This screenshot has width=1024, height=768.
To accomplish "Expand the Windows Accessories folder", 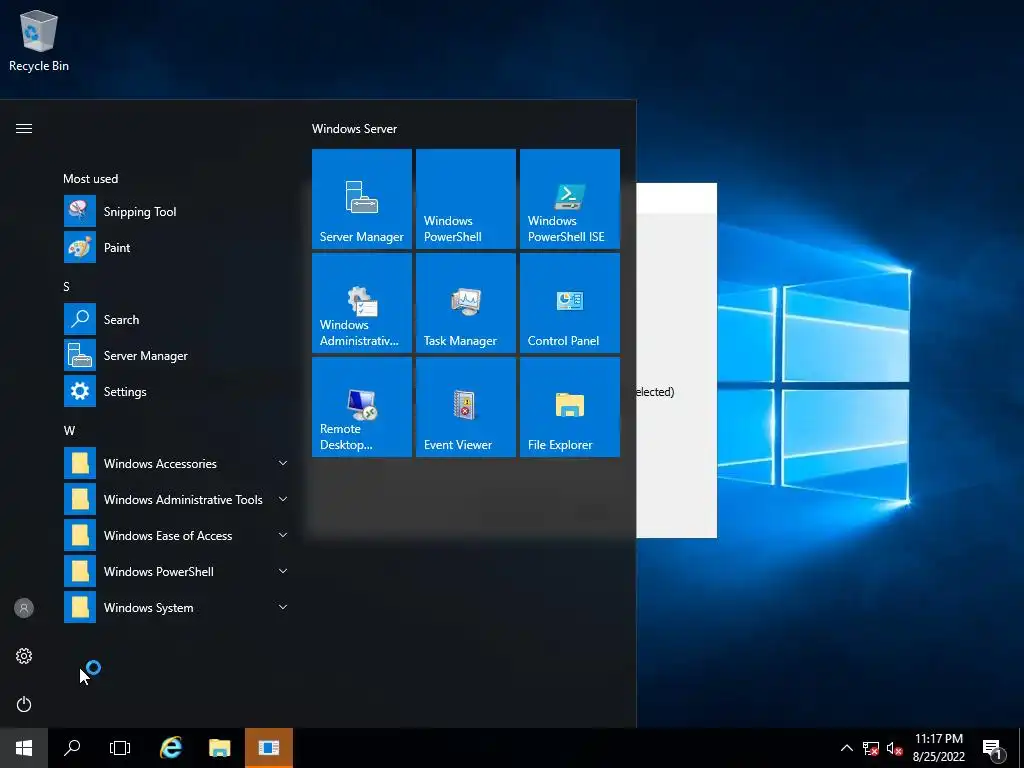I will click(x=176, y=463).
